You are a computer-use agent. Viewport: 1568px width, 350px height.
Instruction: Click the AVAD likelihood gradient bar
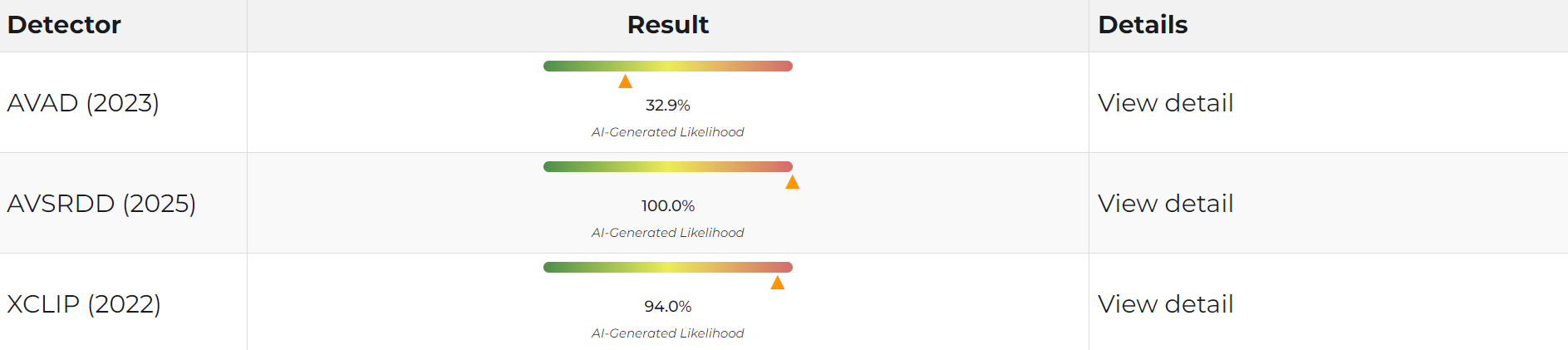(667, 66)
